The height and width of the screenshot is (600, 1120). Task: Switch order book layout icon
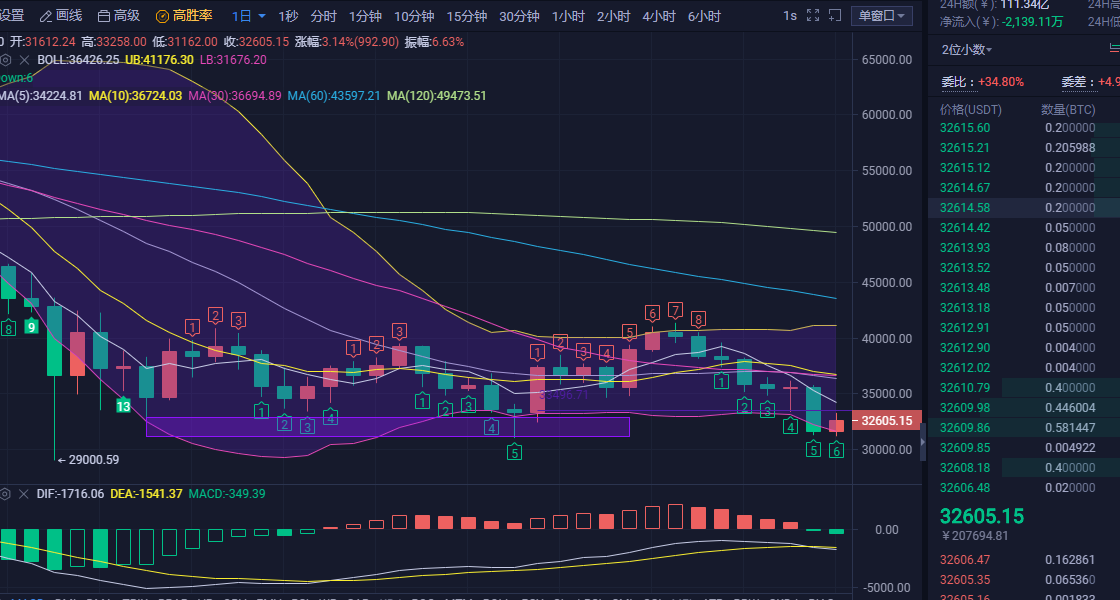click(x=1113, y=49)
